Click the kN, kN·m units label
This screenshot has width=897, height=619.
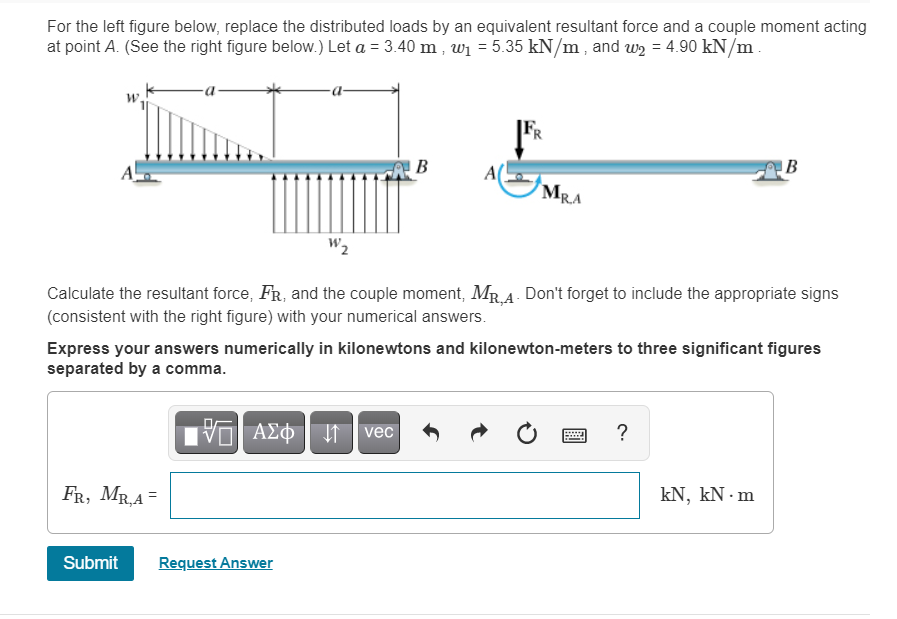(x=707, y=494)
